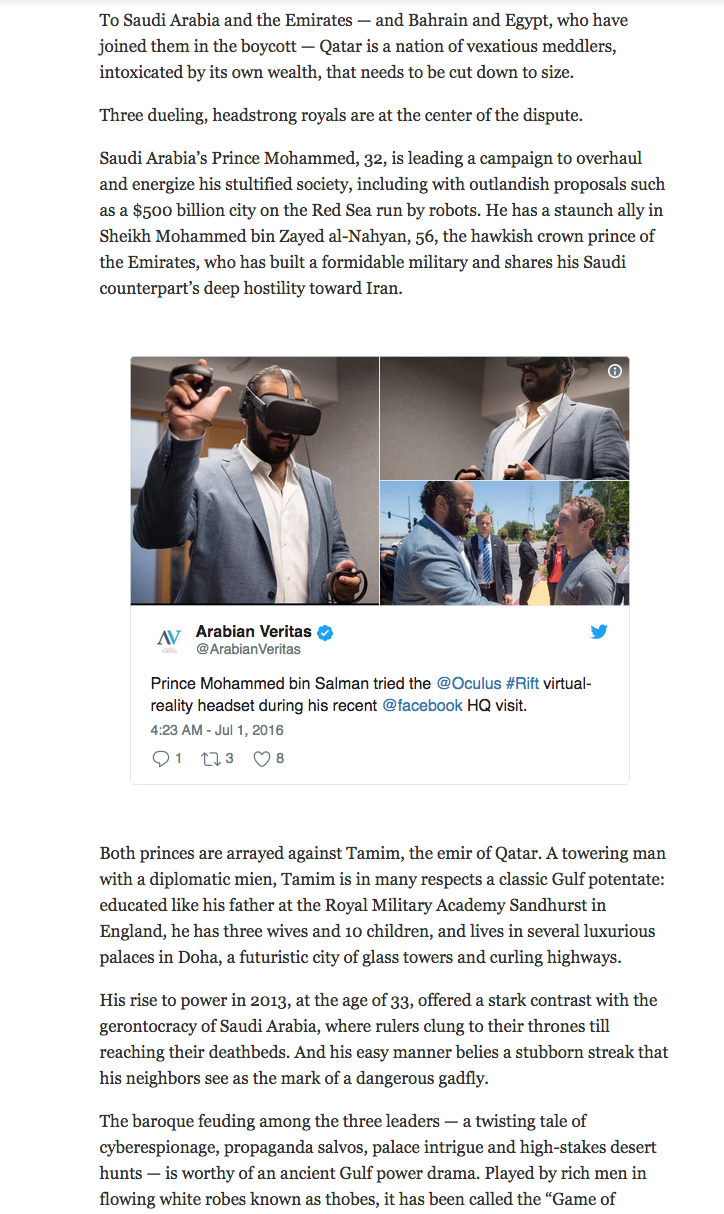Image resolution: width=724 pixels, height=1214 pixels.
Task: Click the reply count number 1
Action: [x=179, y=759]
